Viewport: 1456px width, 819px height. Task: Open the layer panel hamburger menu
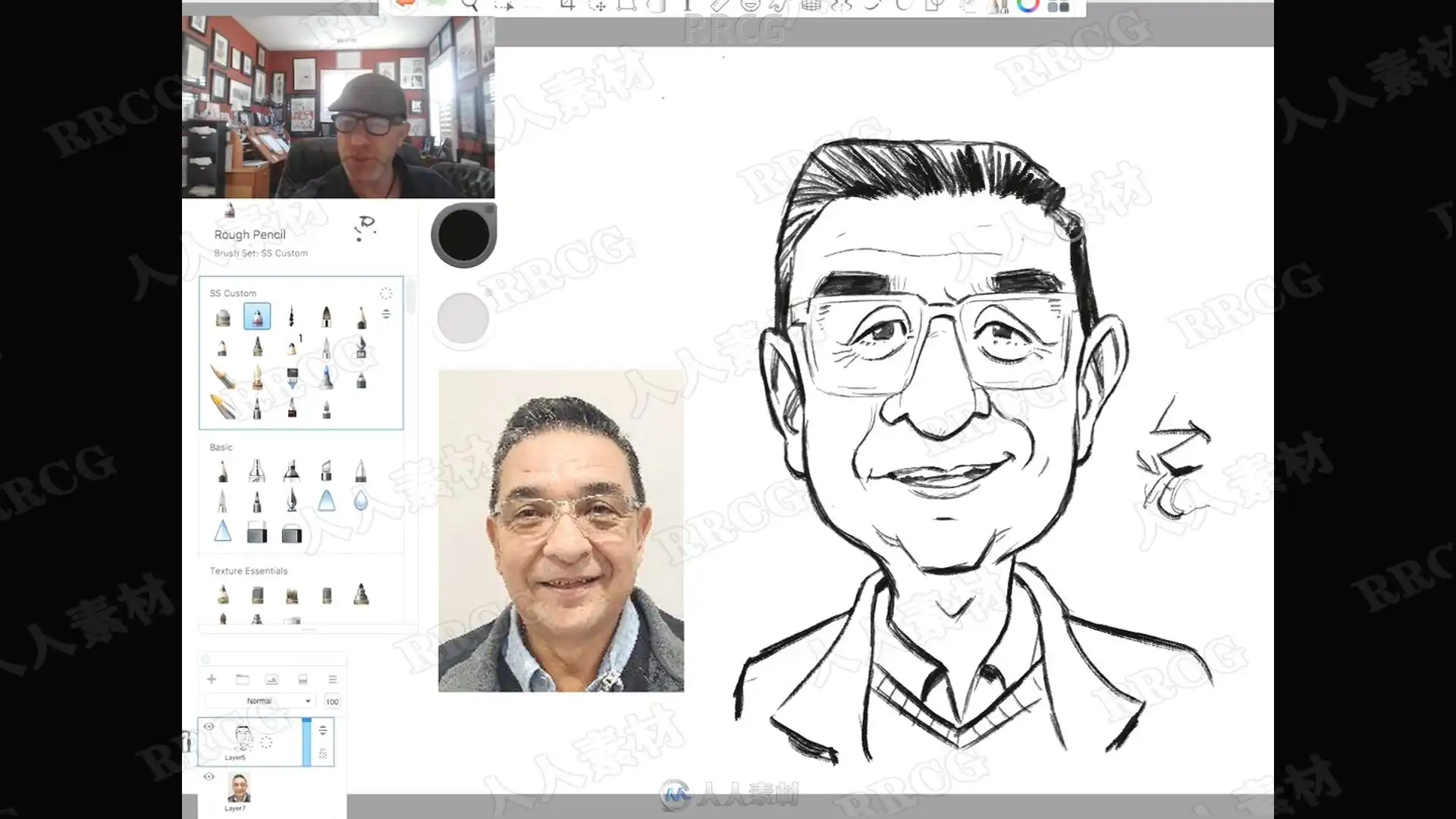332,679
